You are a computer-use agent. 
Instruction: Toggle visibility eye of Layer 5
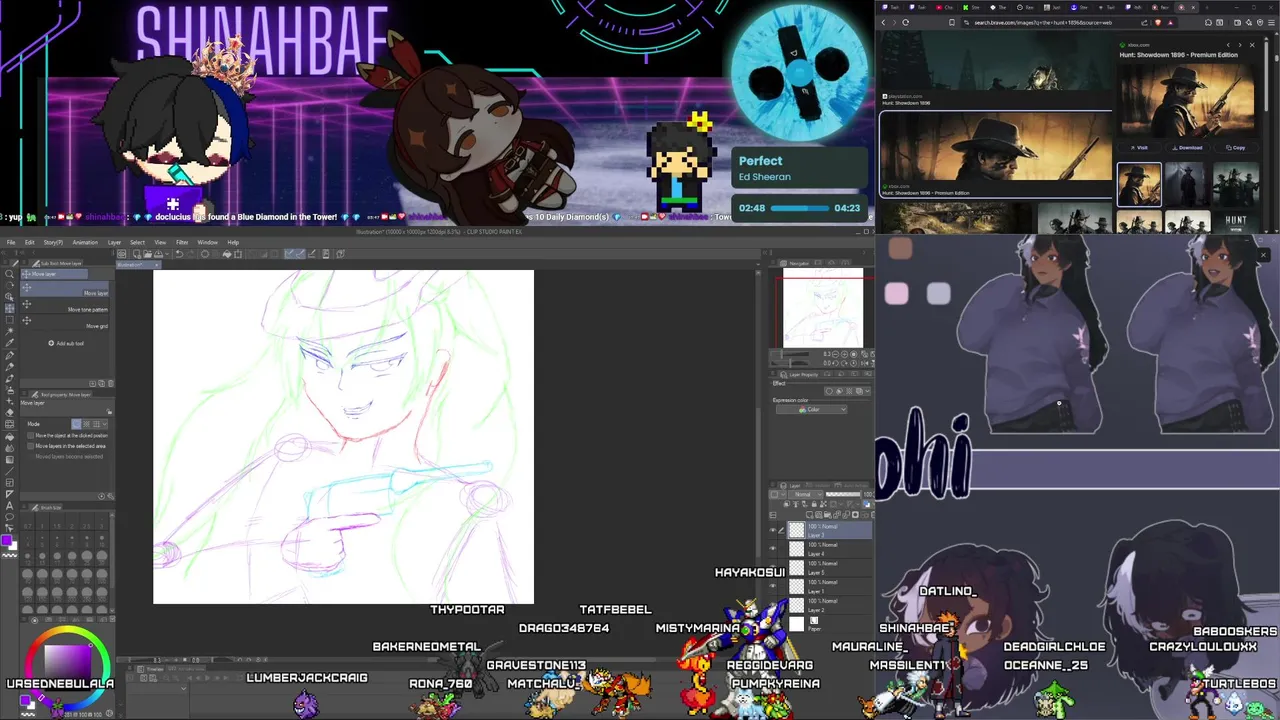[773, 568]
